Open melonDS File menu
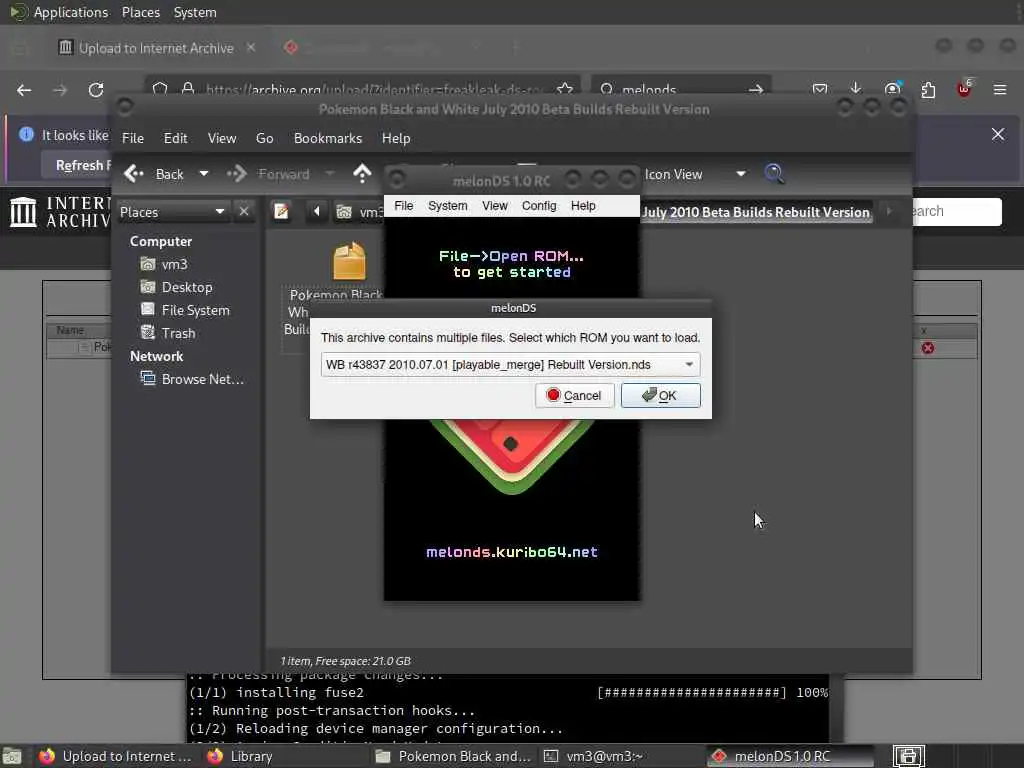The width and height of the screenshot is (1024, 768). [404, 206]
